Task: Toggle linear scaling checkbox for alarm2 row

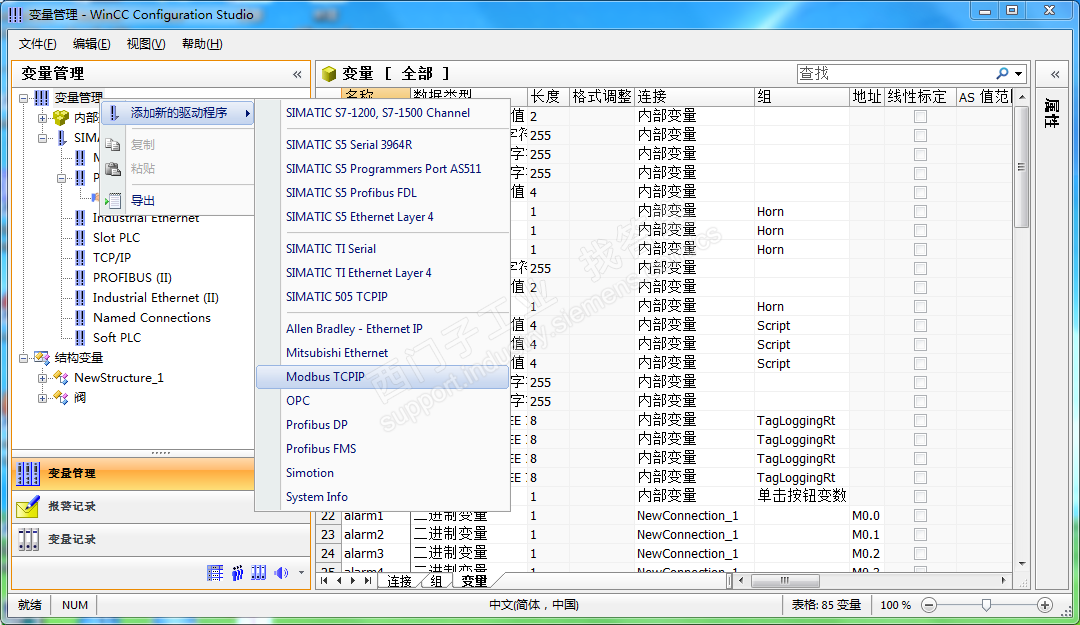Action: (920, 535)
